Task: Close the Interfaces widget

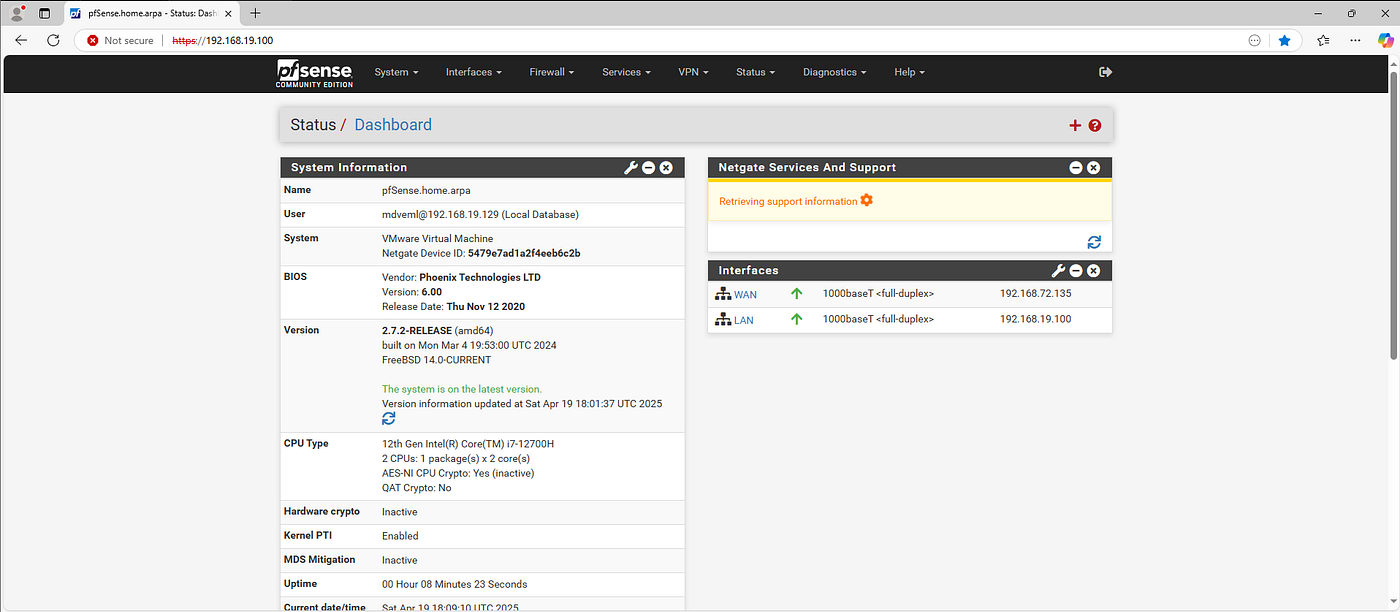Action: pos(1094,271)
